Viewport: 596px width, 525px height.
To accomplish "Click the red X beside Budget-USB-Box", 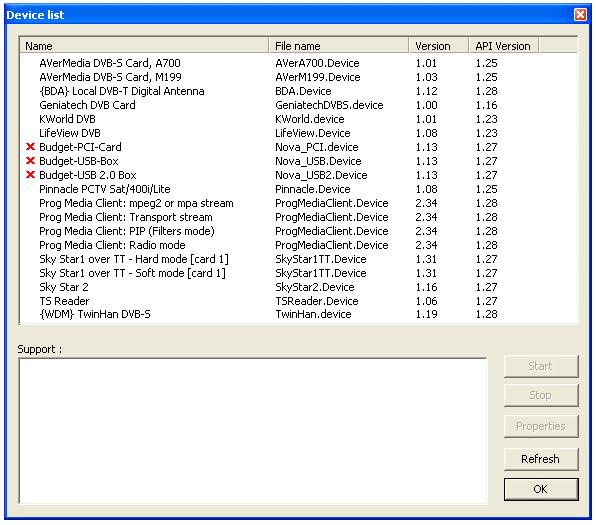I will click(30, 161).
